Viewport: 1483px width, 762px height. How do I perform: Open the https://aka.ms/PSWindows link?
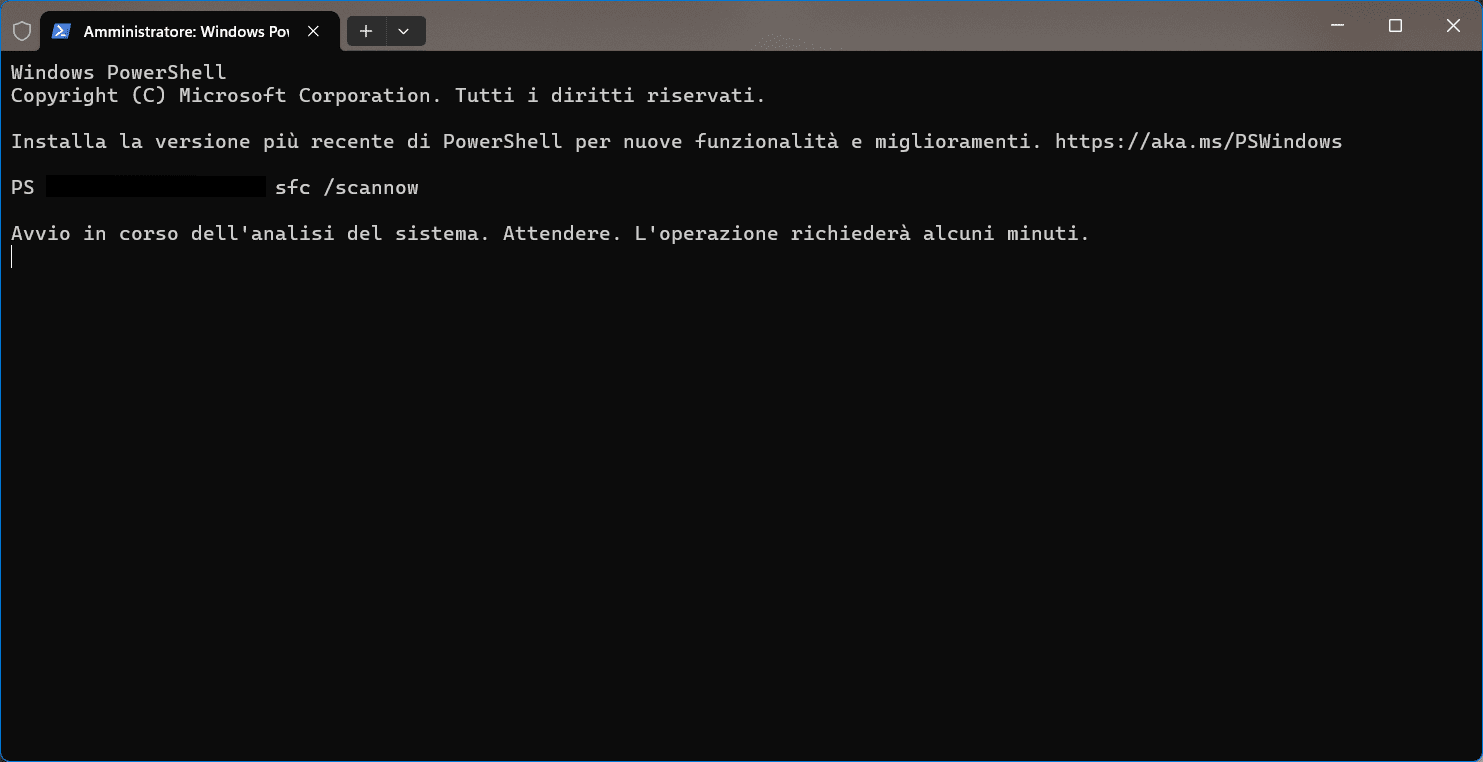click(1198, 141)
